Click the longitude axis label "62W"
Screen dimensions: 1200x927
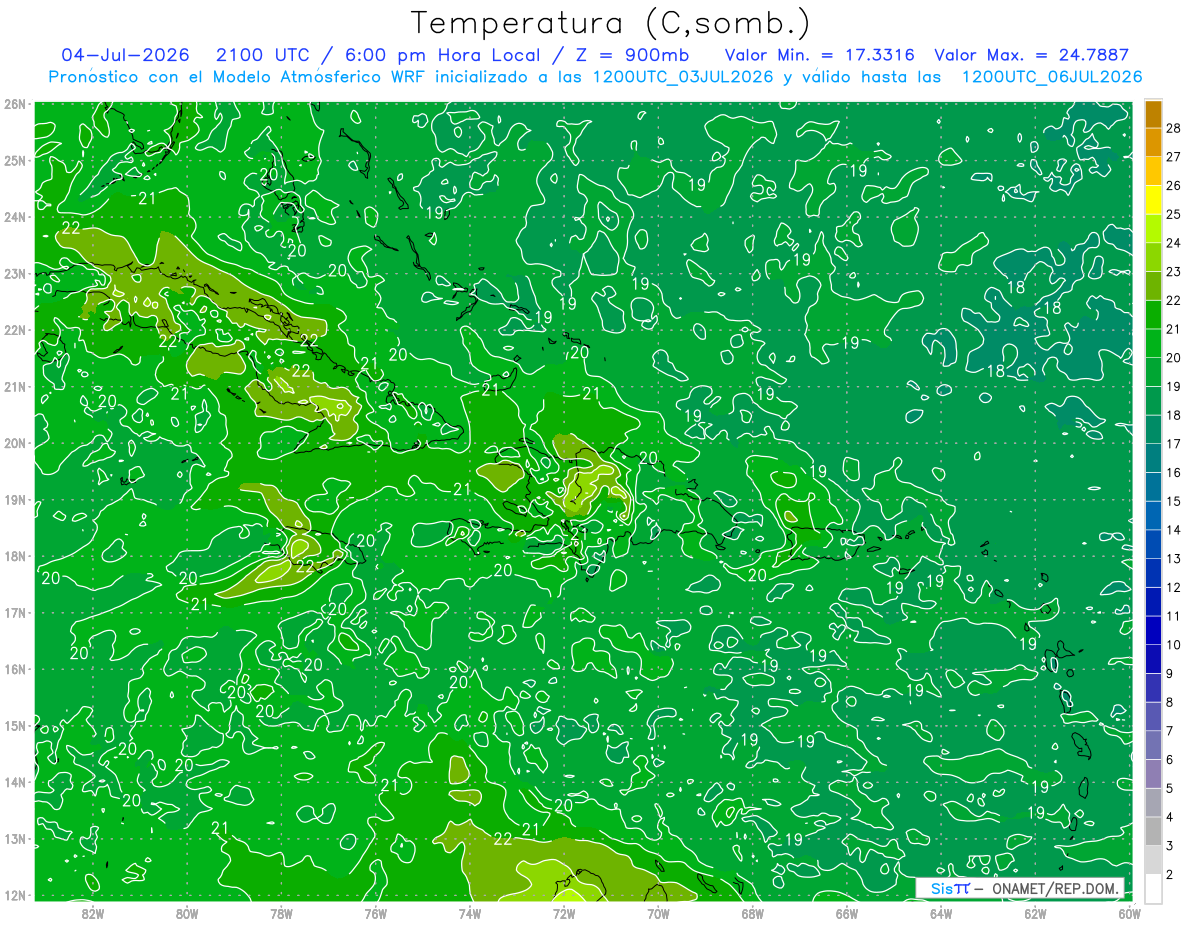1035,913
